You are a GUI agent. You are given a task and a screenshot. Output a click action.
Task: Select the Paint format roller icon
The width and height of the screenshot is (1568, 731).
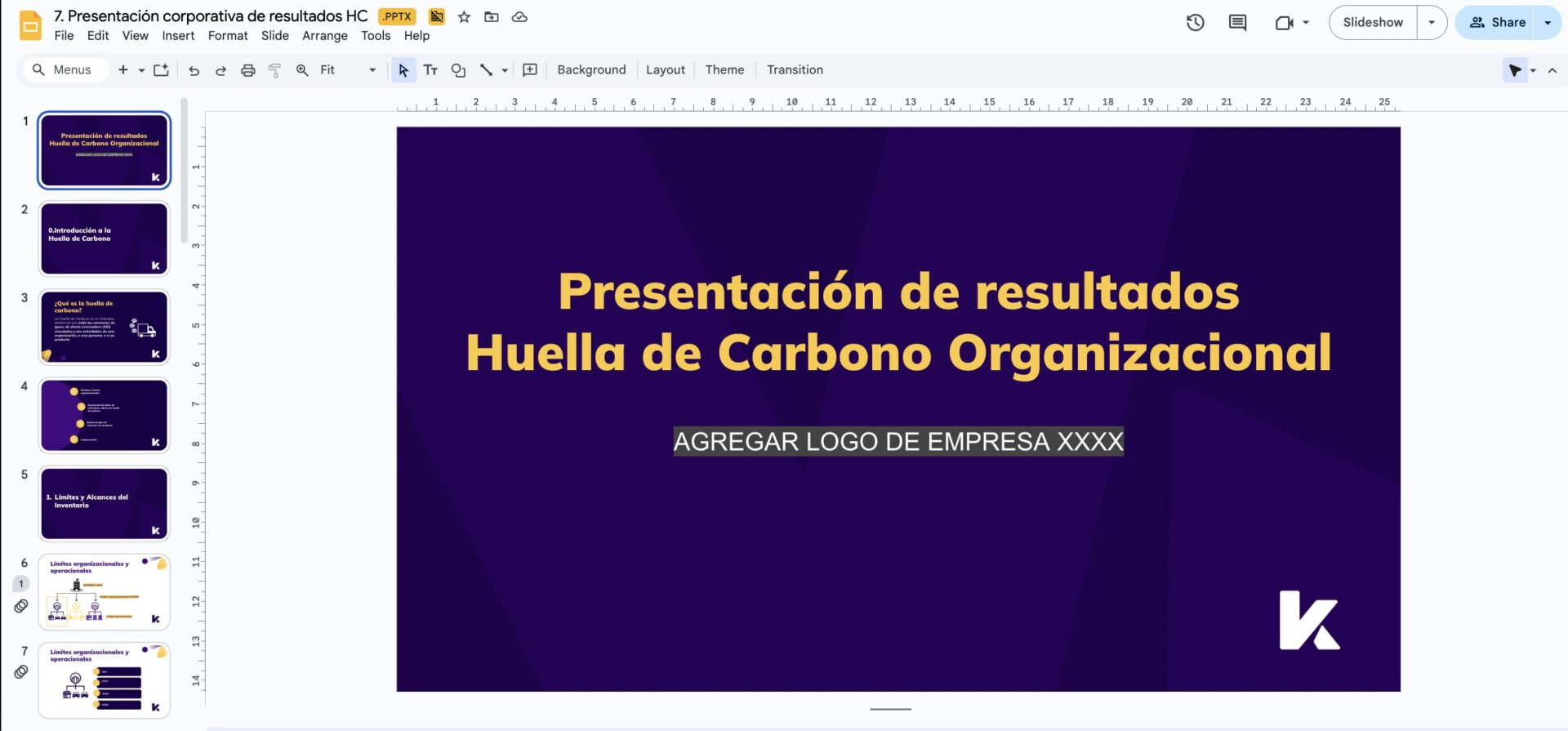pos(274,70)
